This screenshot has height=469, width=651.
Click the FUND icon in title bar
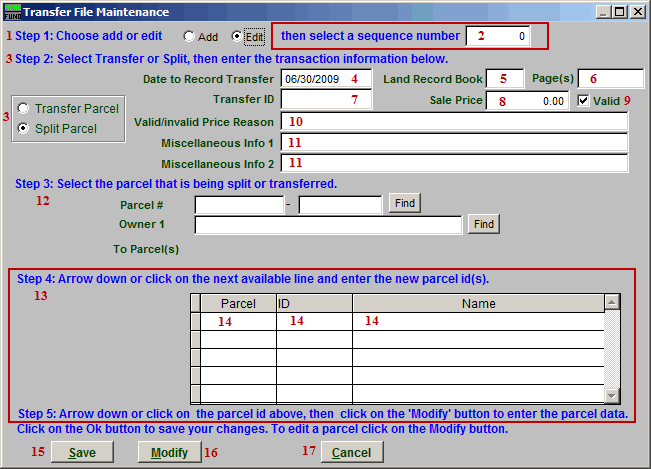pyautogui.click(x=13, y=12)
